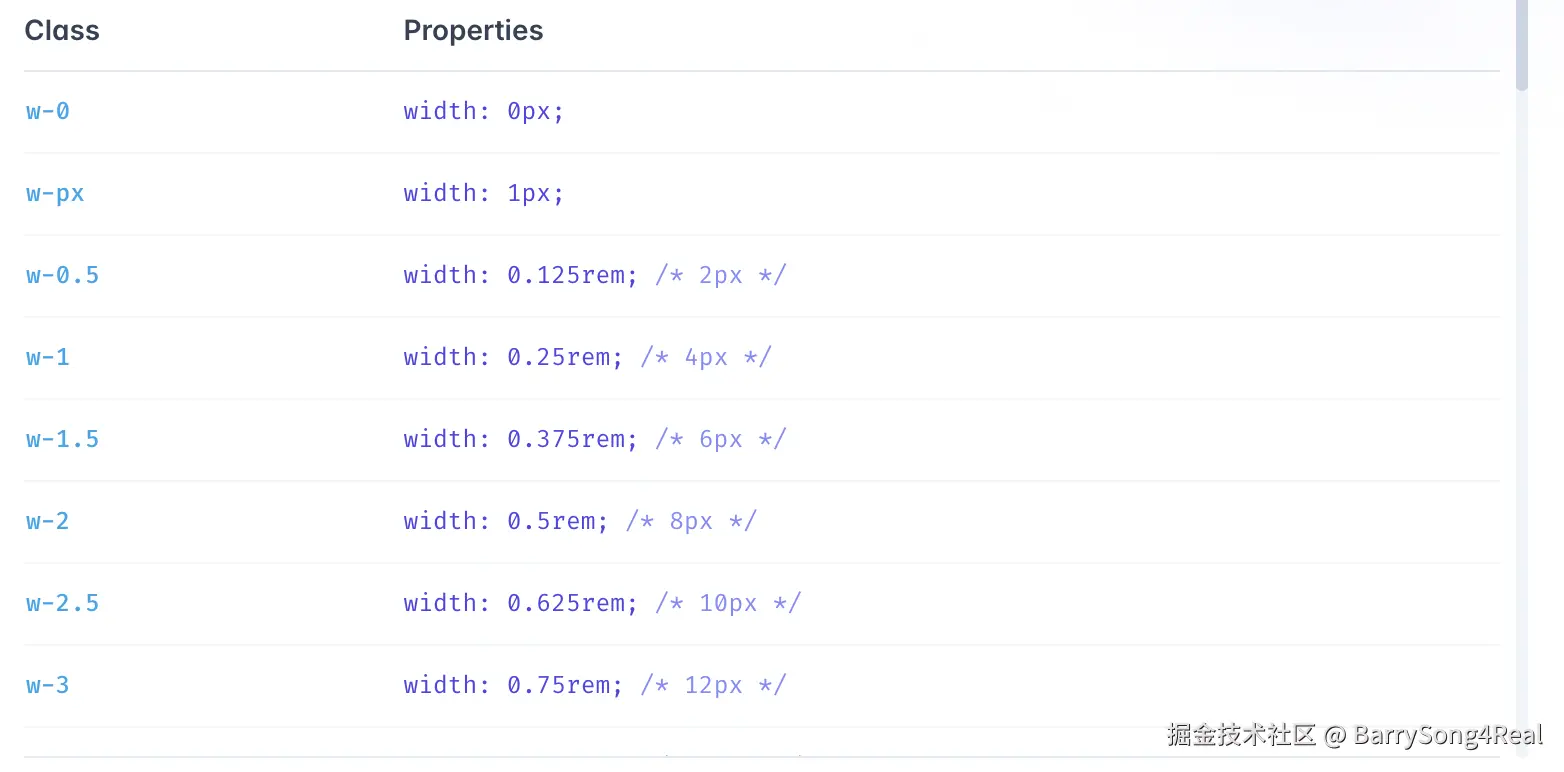Click the vertical scrollbar thumb
The height and width of the screenshot is (772, 1564).
pyautogui.click(x=1522, y=45)
